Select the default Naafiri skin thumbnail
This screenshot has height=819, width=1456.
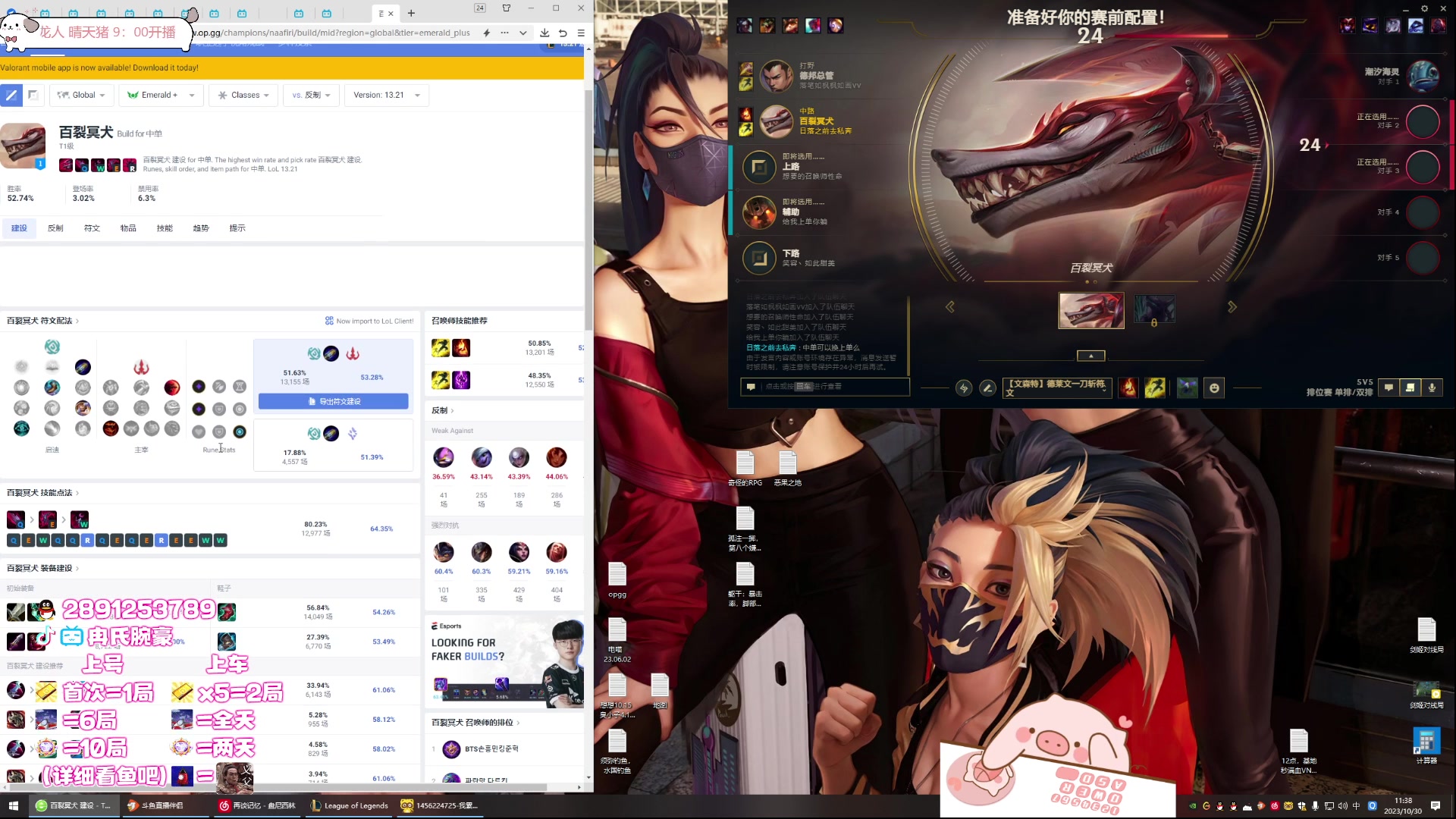coord(1091,311)
